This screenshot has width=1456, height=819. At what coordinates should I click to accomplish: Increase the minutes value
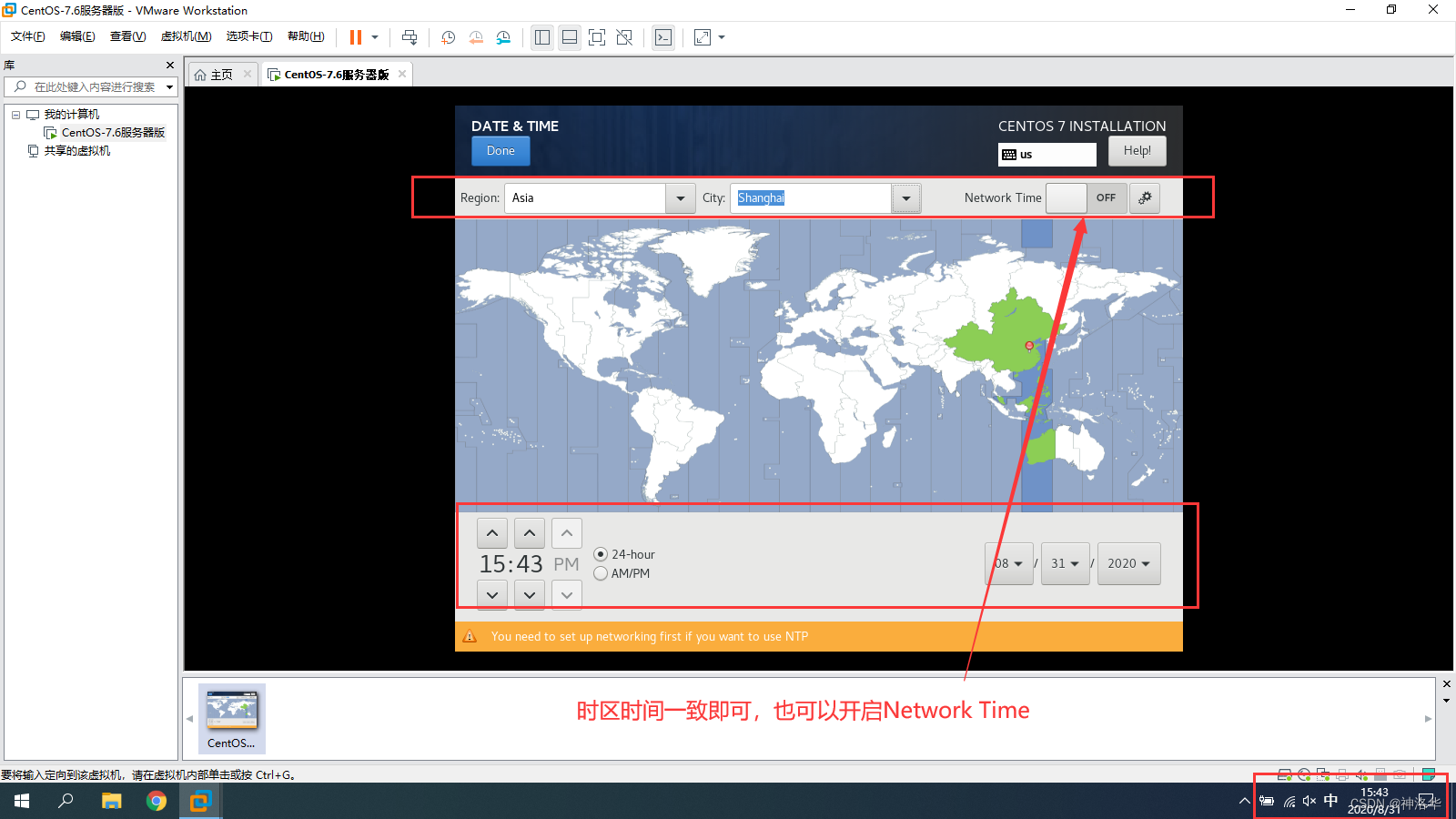530,533
